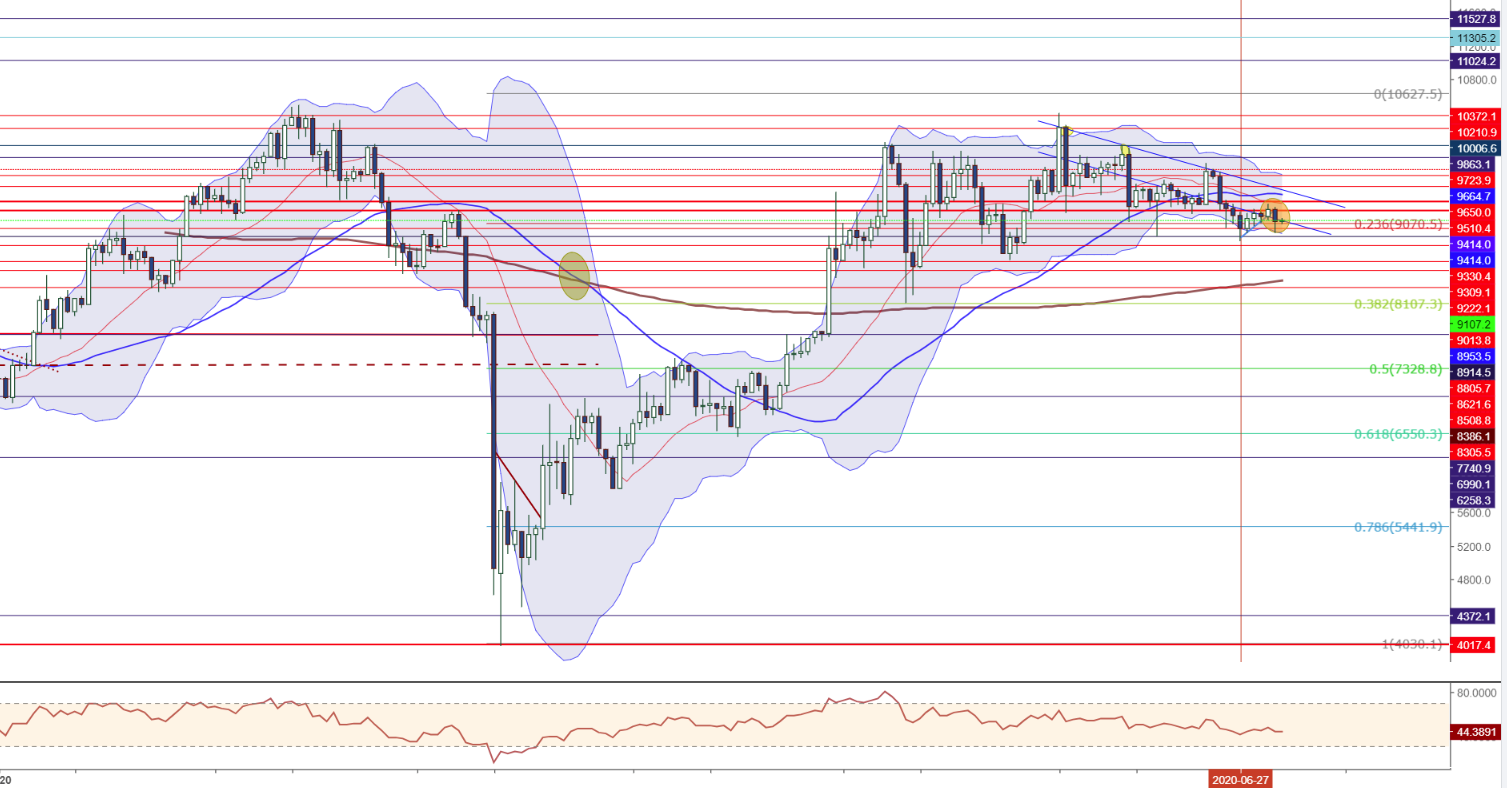Viewport: 1512px width, 788px height.
Task: Click the red 9222.1 price label
Action: click(x=1476, y=308)
